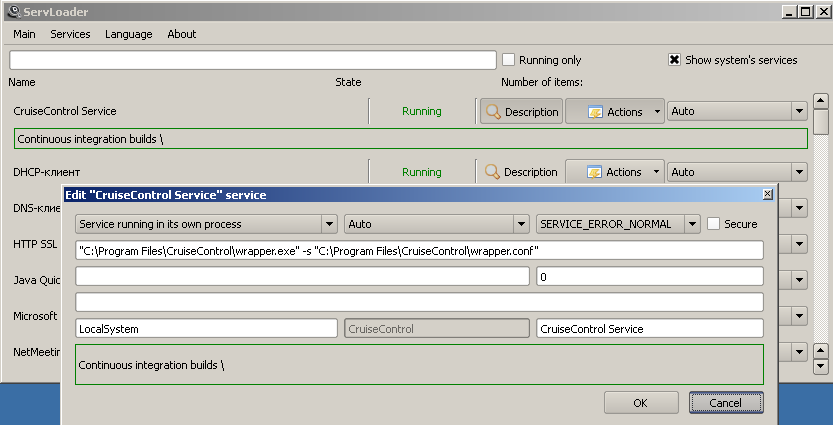Open startup type dropdown for CruiseControl Service
Image resolution: width=833 pixels, height=425 pixels.
(x=737, y=112)
